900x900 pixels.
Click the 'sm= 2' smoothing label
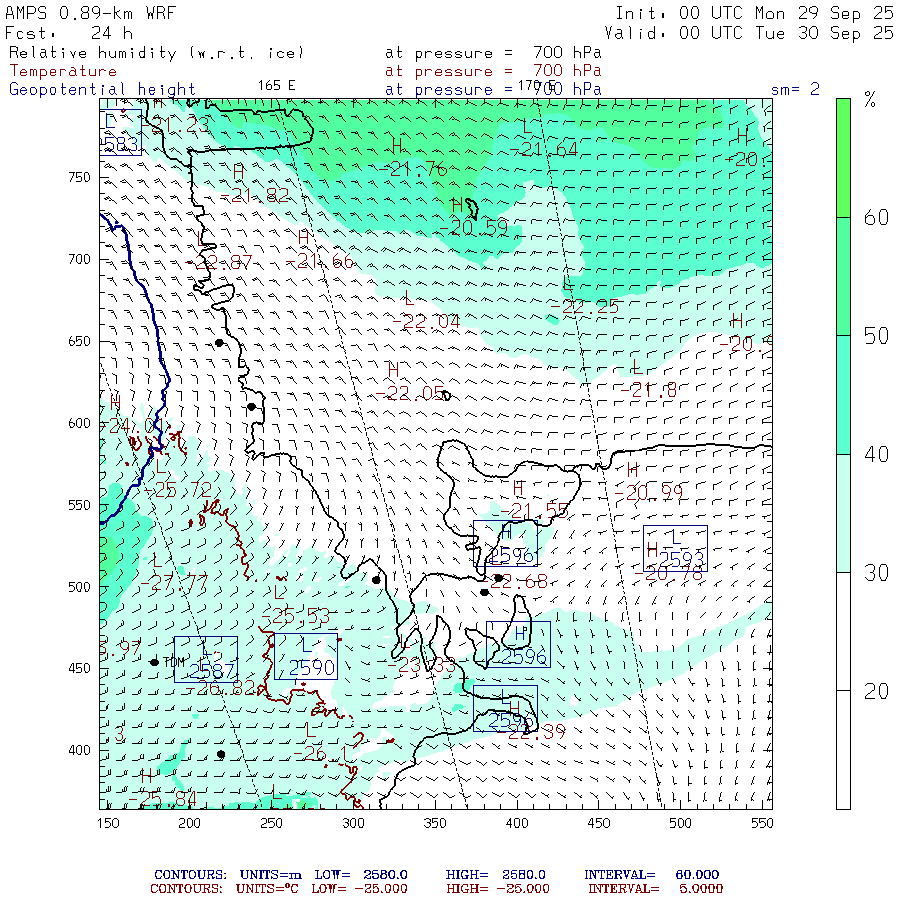point(795,90)
